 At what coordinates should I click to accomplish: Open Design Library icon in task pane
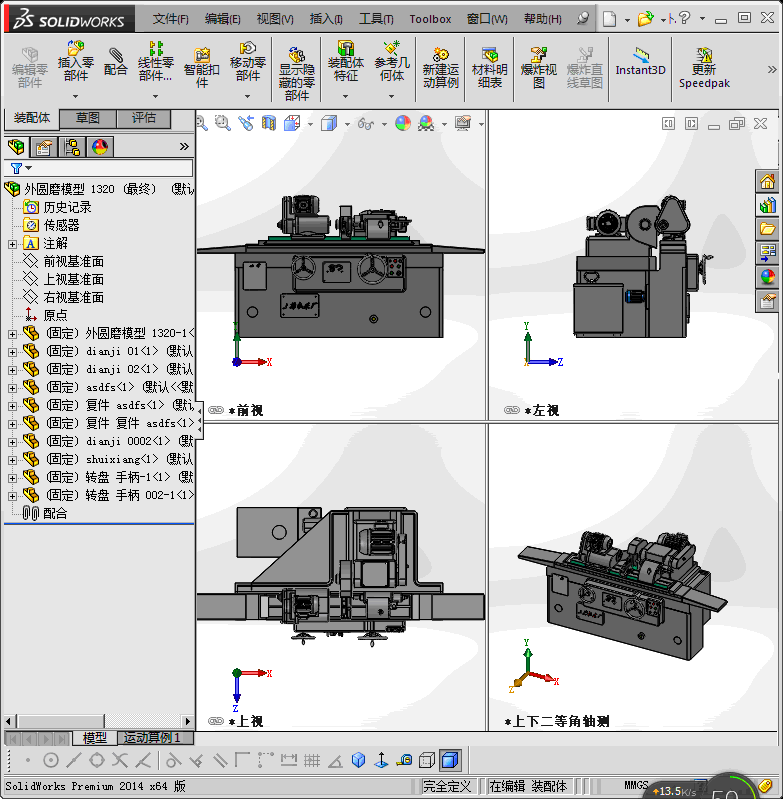767,205
